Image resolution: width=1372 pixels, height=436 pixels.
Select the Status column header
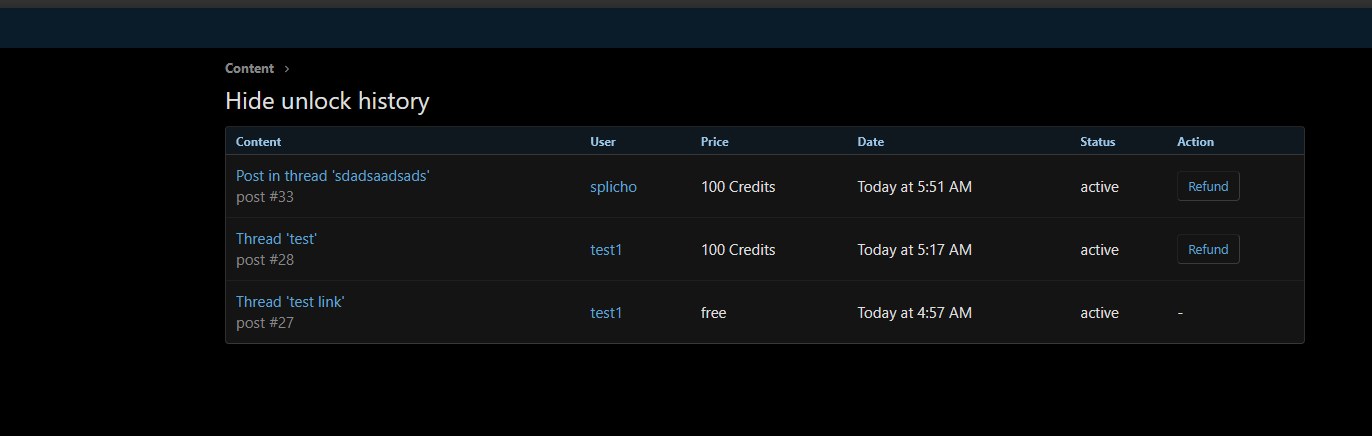tap(1097, 142)
